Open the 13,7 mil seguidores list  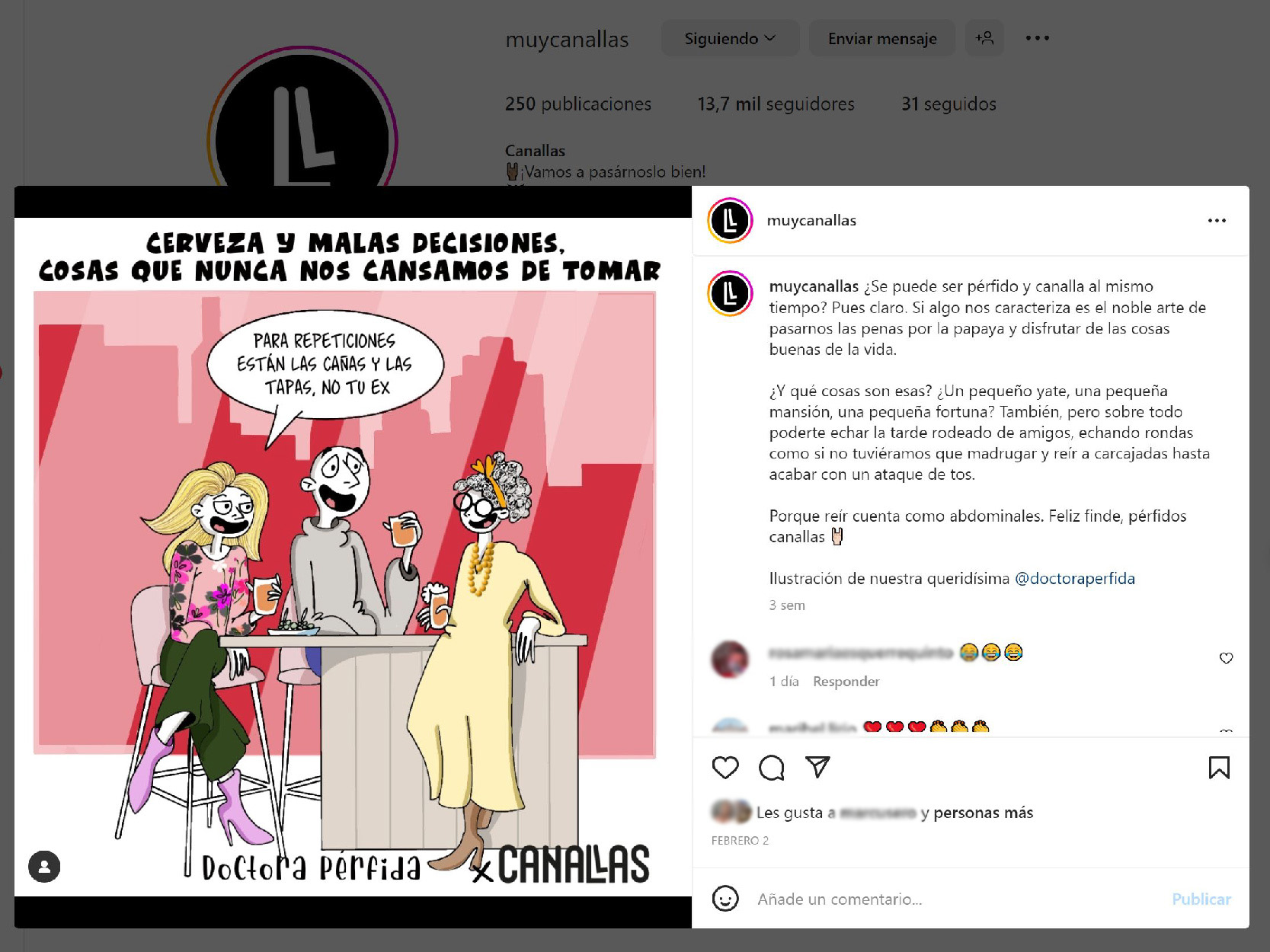click(x=776, y=104)
